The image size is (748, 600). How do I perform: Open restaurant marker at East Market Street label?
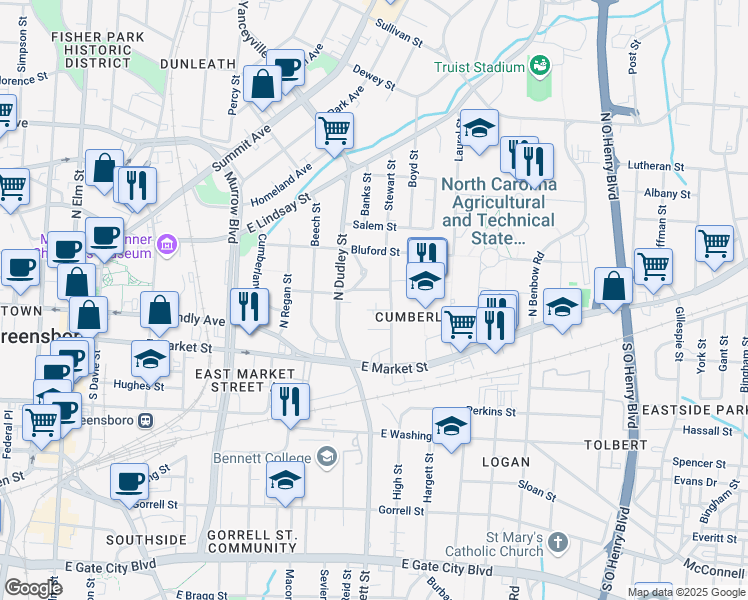click(291, 403)
